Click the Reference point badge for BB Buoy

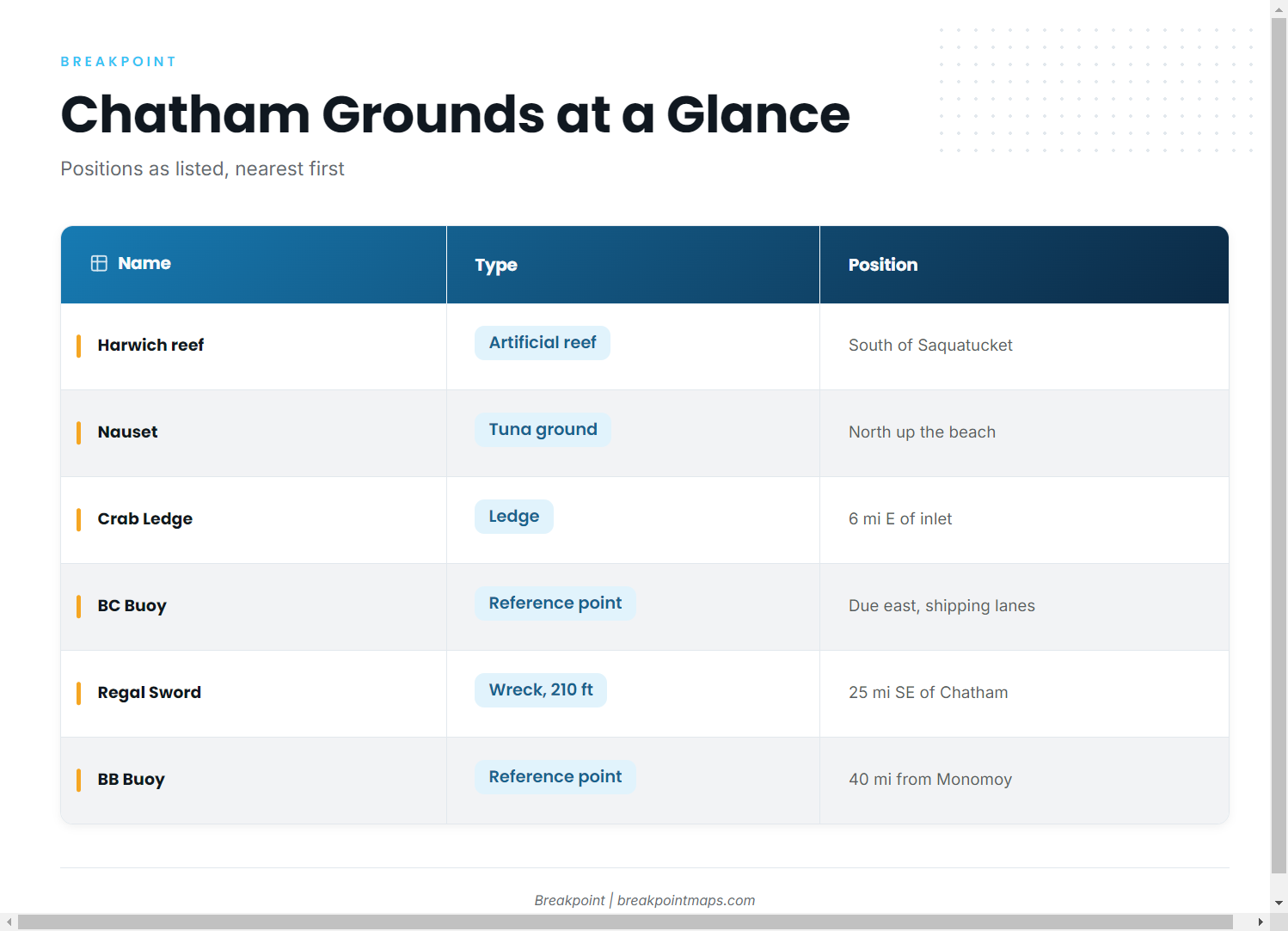coord(555,777)
